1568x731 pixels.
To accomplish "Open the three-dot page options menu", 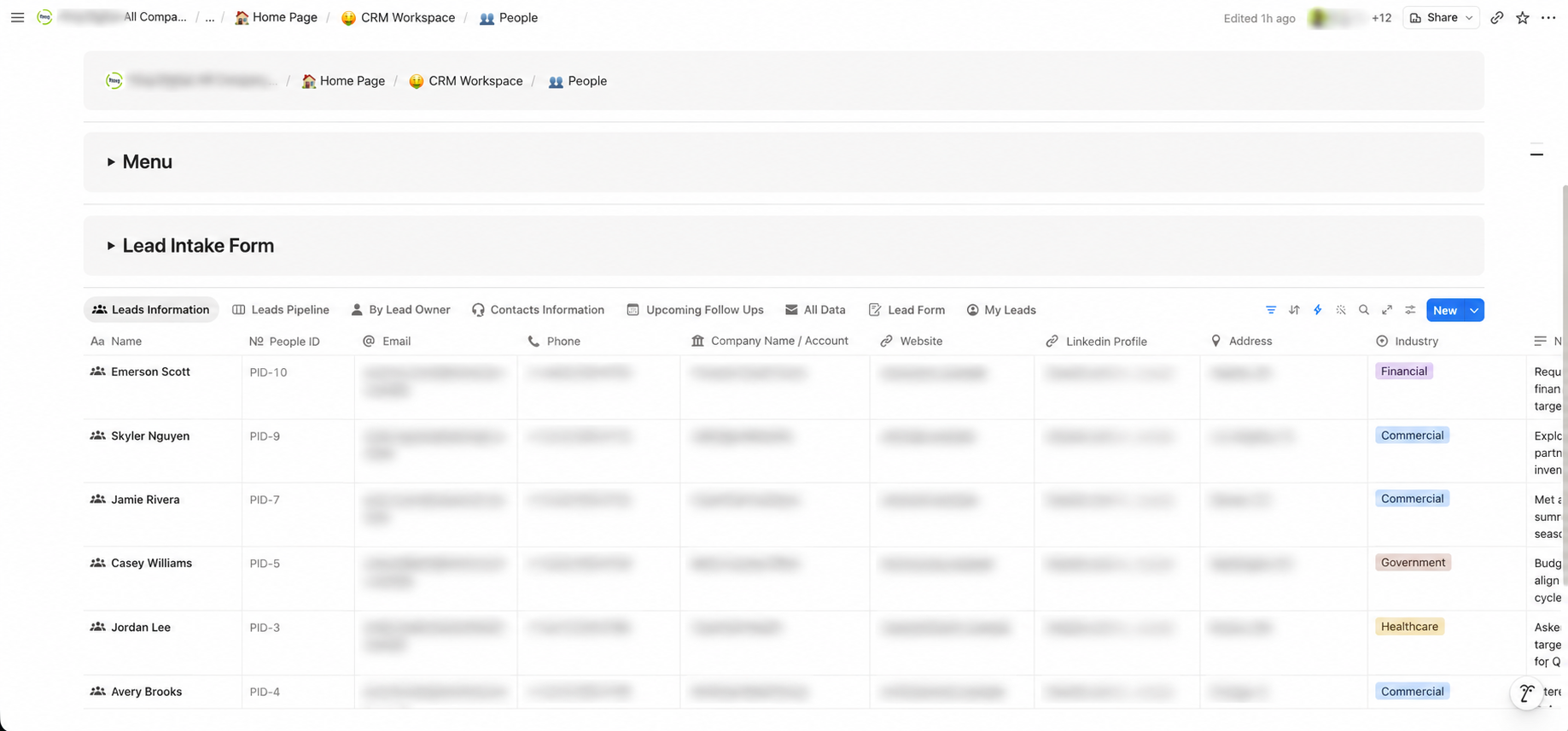I will [1548, 17].
